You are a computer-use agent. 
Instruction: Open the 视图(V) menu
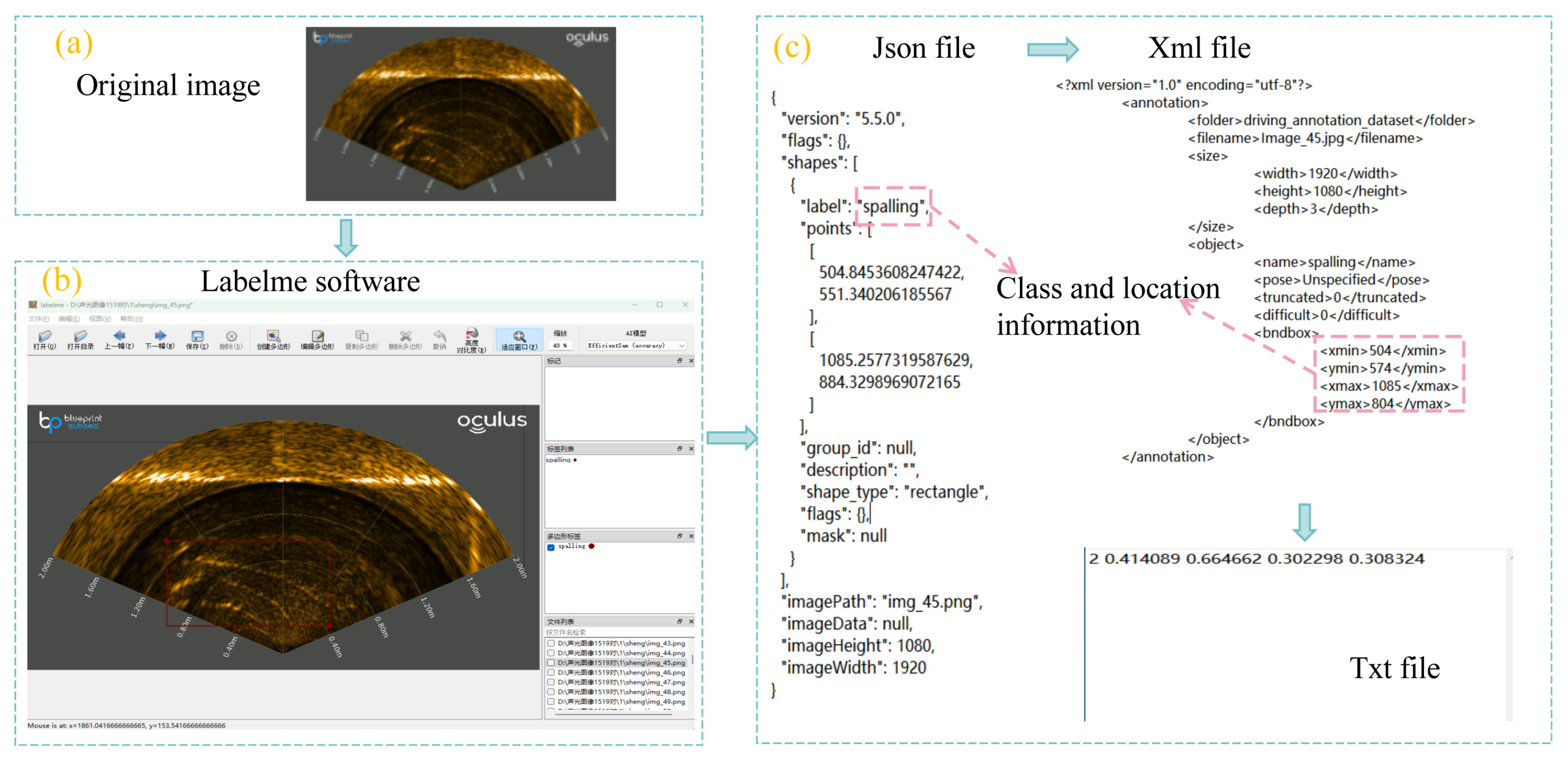pos(100,319)
